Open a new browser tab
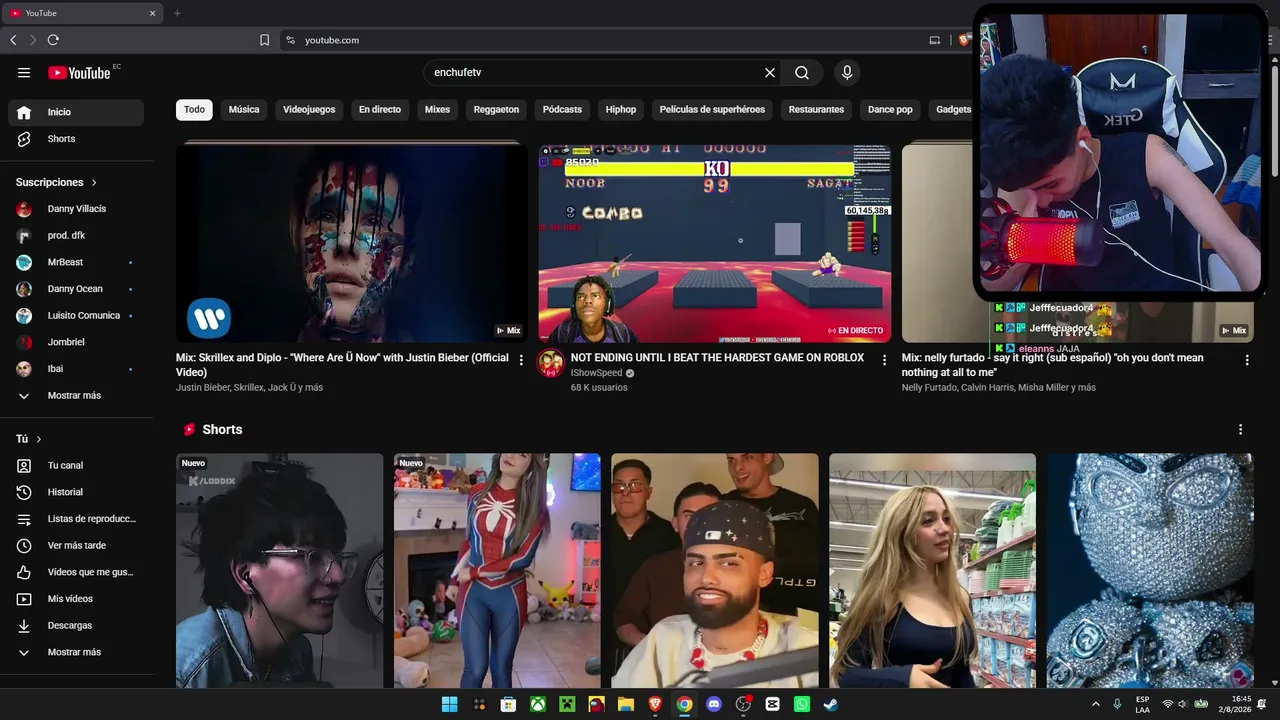1280x720 pixels. pos(177,13)
